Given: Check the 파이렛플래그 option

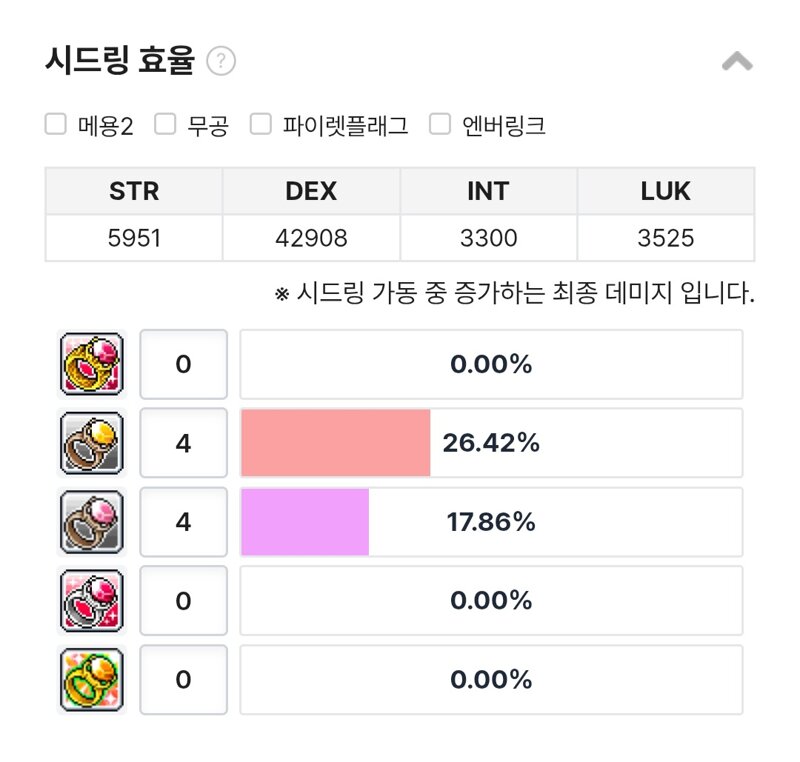Looking at the screenshot, I should pos(261,124).
